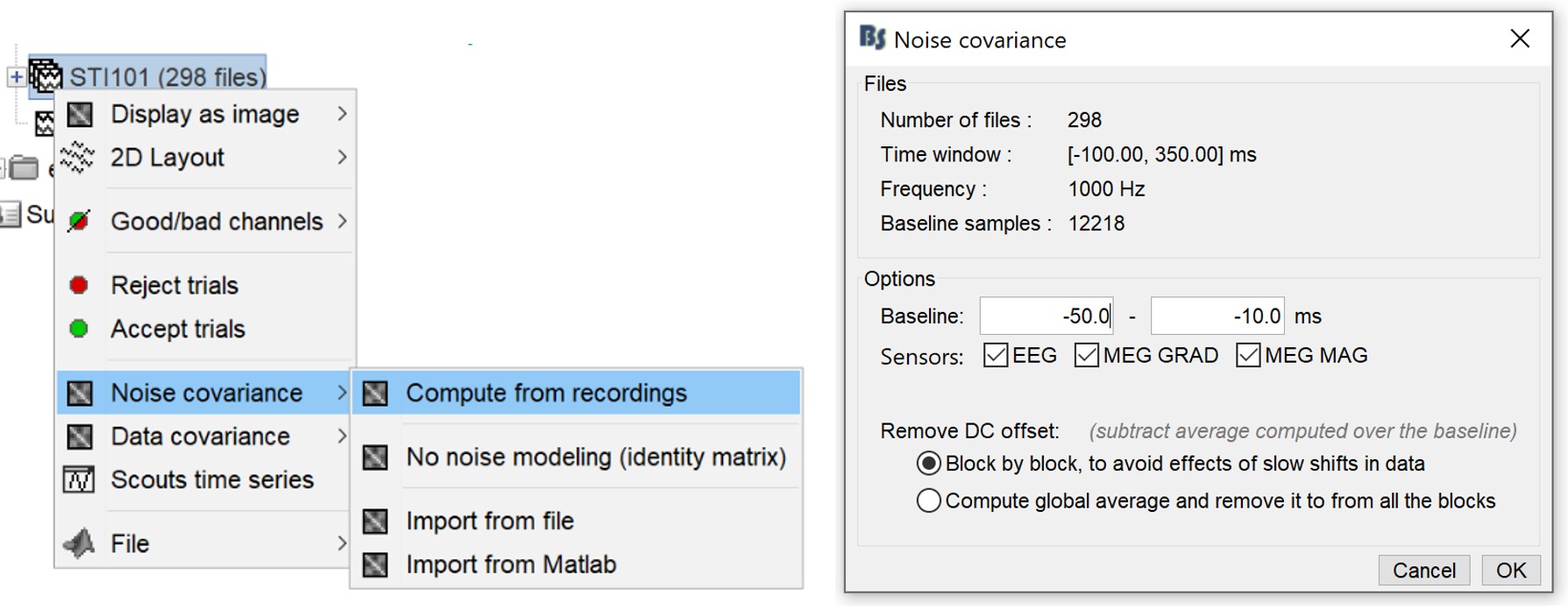Click the Scouts time series icon

[x=79, y=479]
